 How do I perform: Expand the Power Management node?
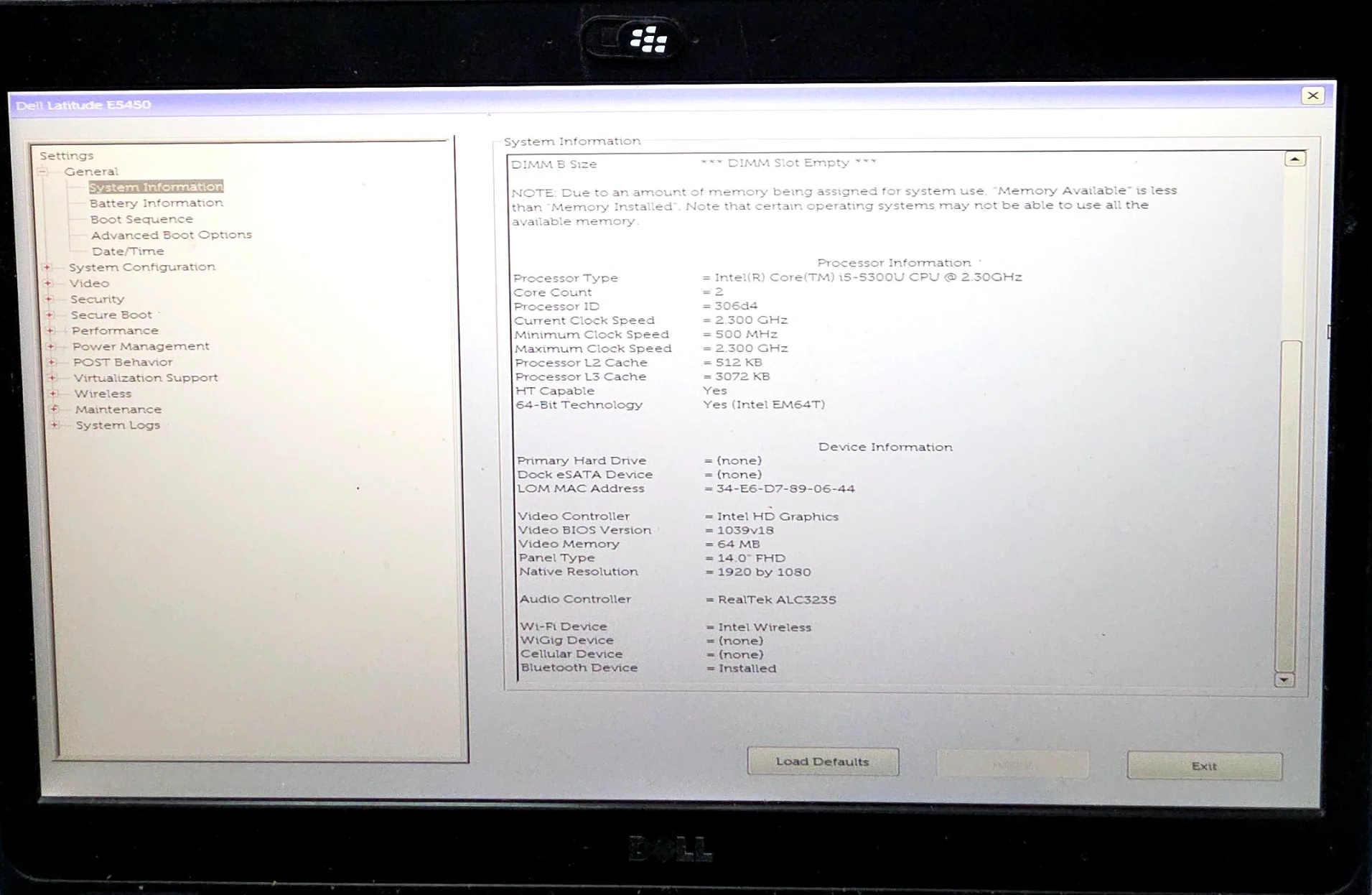click(x=51, y=346)
